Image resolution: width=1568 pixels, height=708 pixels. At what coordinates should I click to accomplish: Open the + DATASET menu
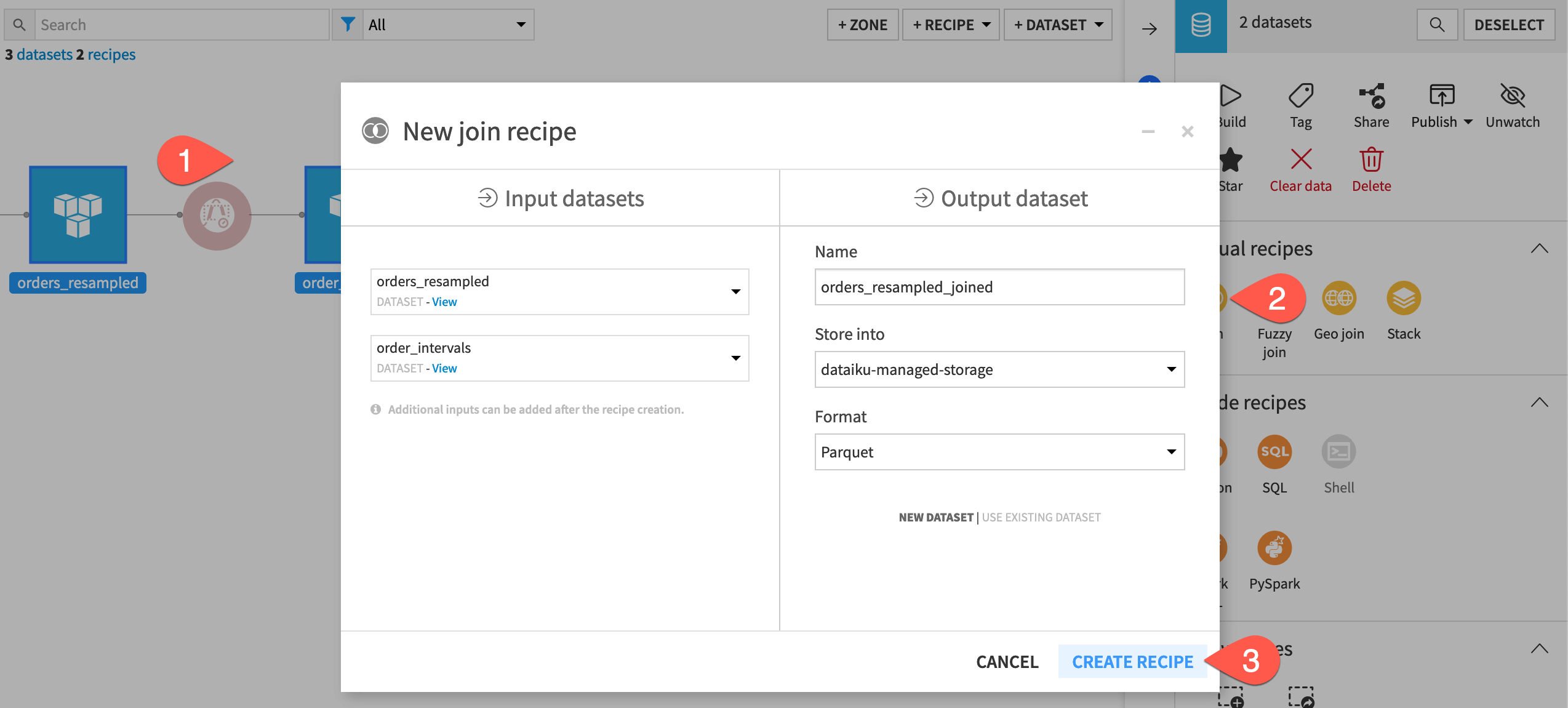1057,25
